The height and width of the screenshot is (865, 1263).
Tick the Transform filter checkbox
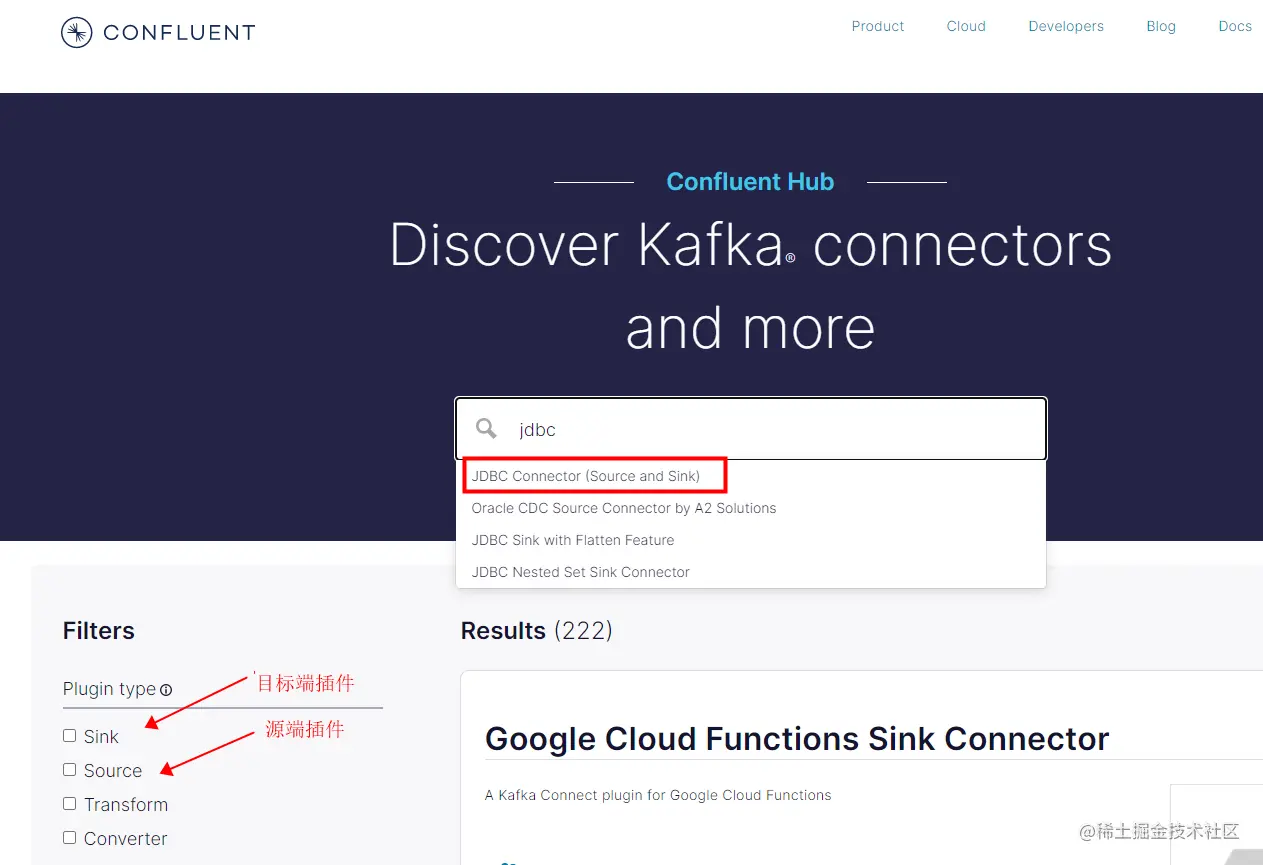pos(69,803)
